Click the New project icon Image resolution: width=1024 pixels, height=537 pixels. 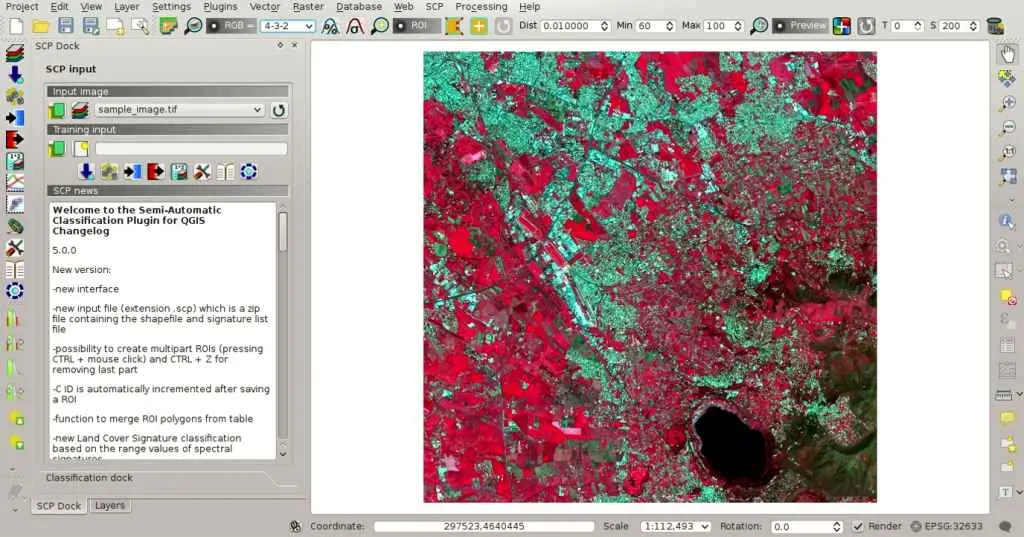point(15,25)
